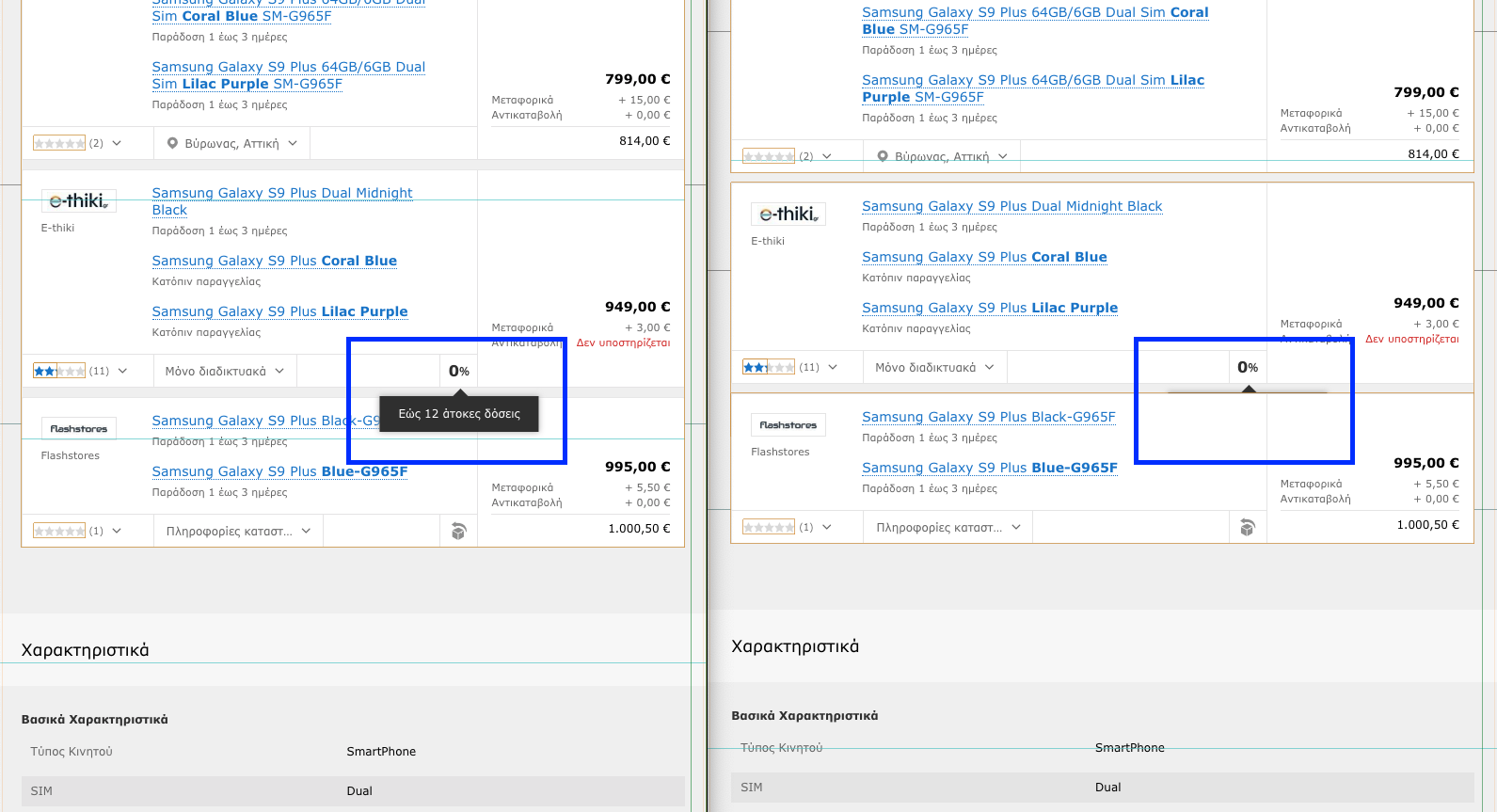This screenshot has width=1497, height=812.
Task: Open 64GB/6GB Lilac Purple SM-G965F link, left pane
Action: 289,75
